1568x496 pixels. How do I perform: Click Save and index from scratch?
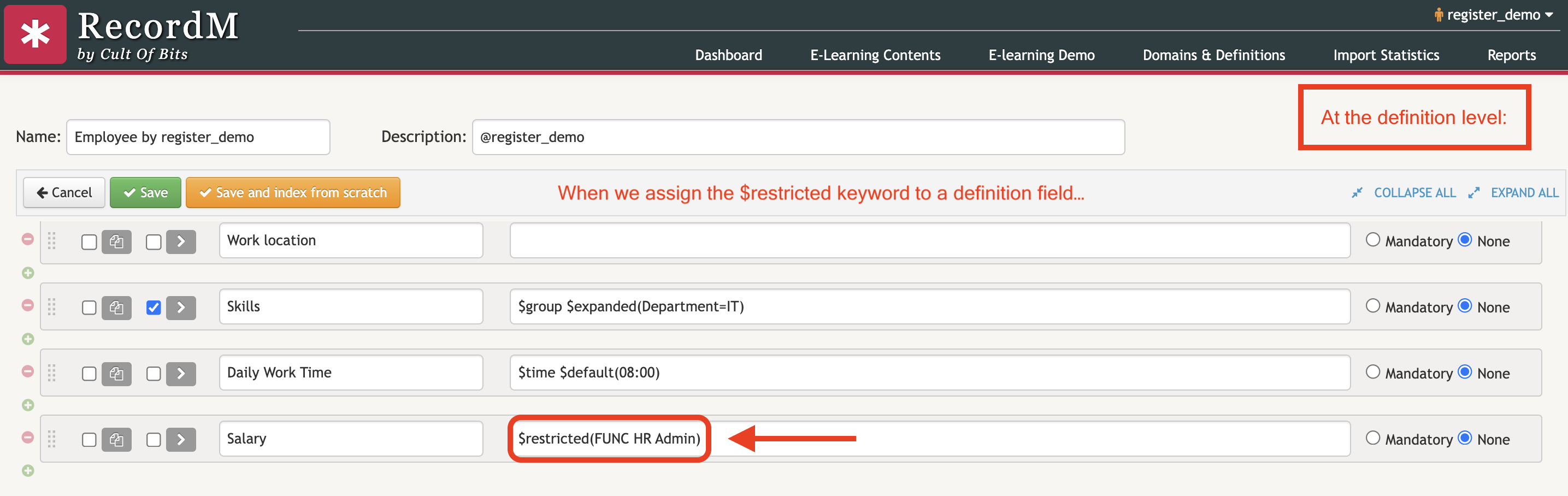click(293, 192)
